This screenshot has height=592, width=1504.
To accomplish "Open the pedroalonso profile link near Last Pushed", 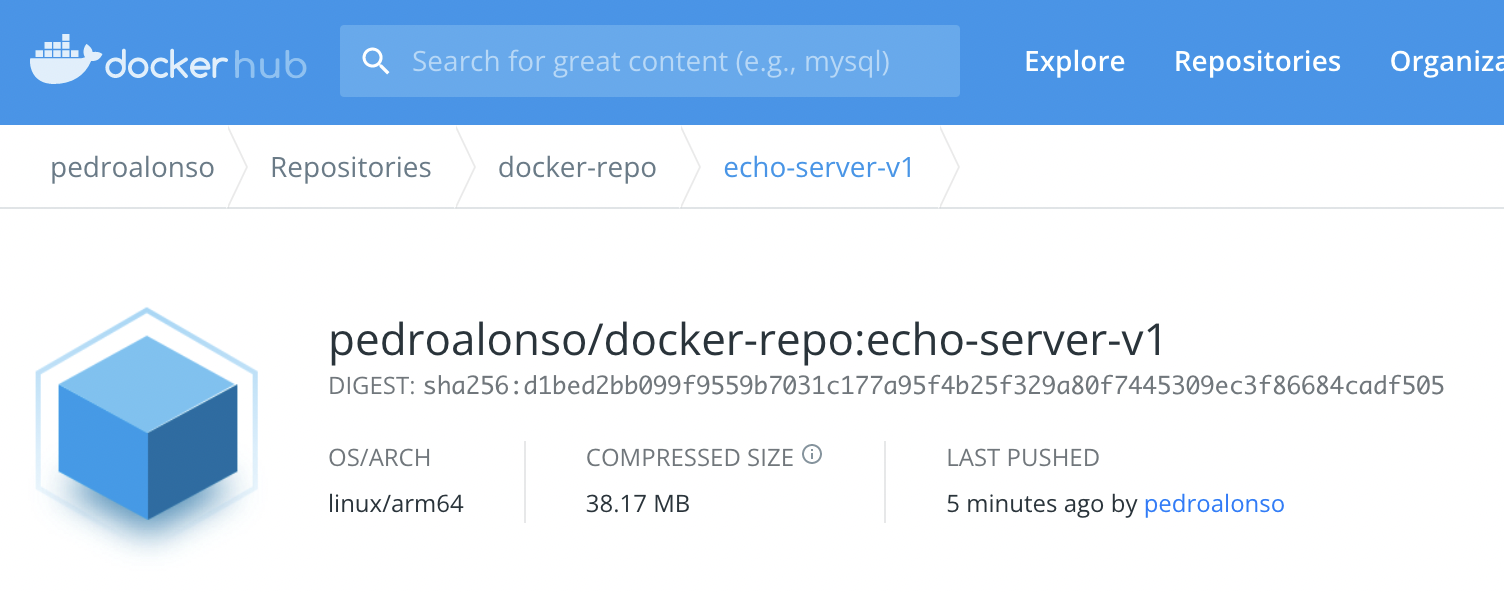I will 1214,503.
